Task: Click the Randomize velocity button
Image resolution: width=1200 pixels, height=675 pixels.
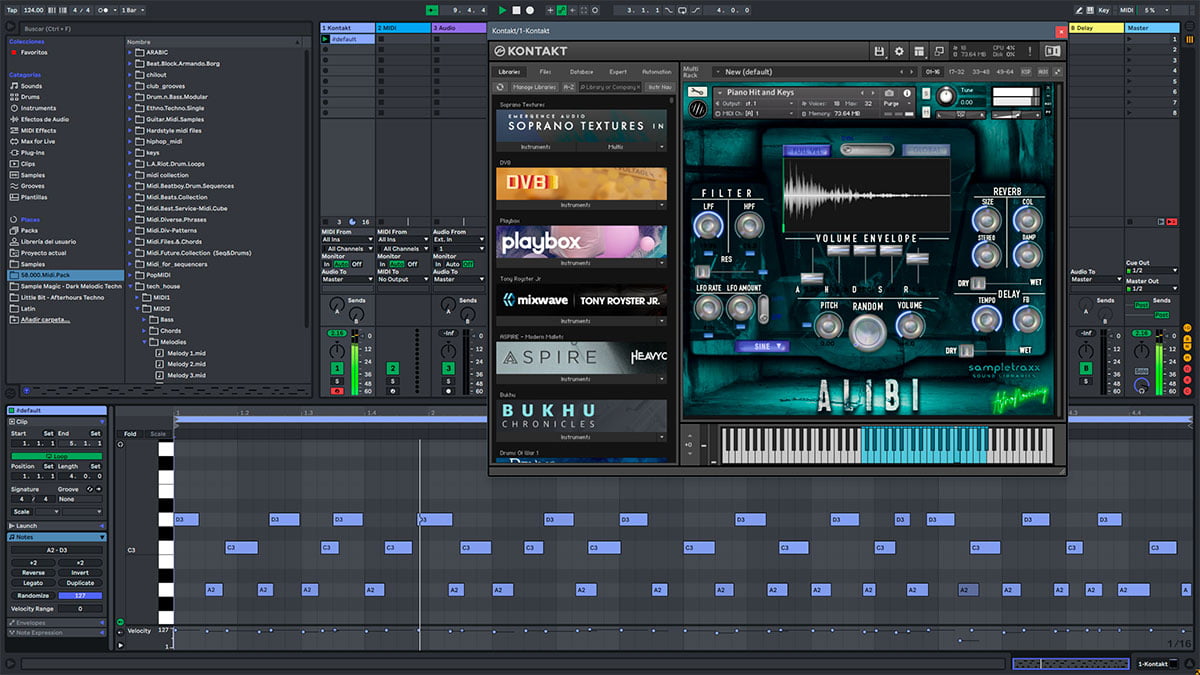Action: click(32, 595)
